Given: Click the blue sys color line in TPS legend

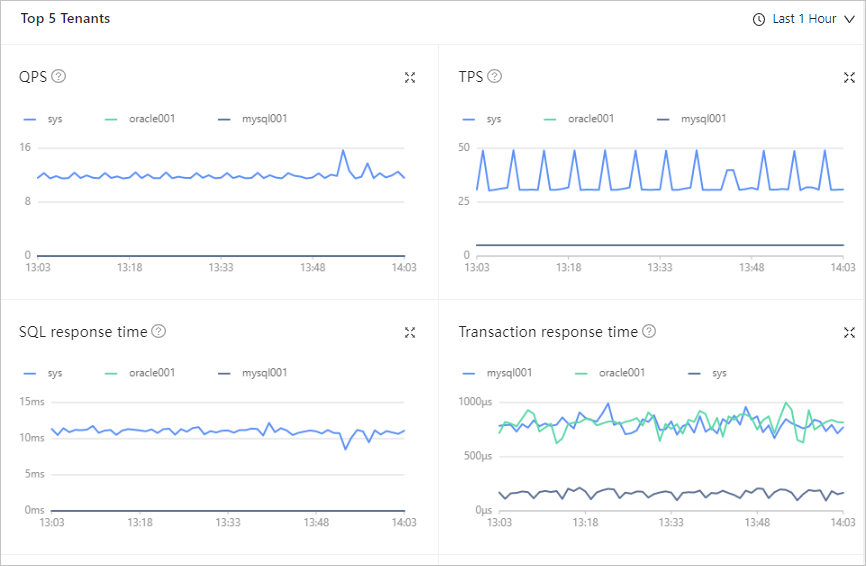Looking at the screenshot, I should (x=469, y=118).
